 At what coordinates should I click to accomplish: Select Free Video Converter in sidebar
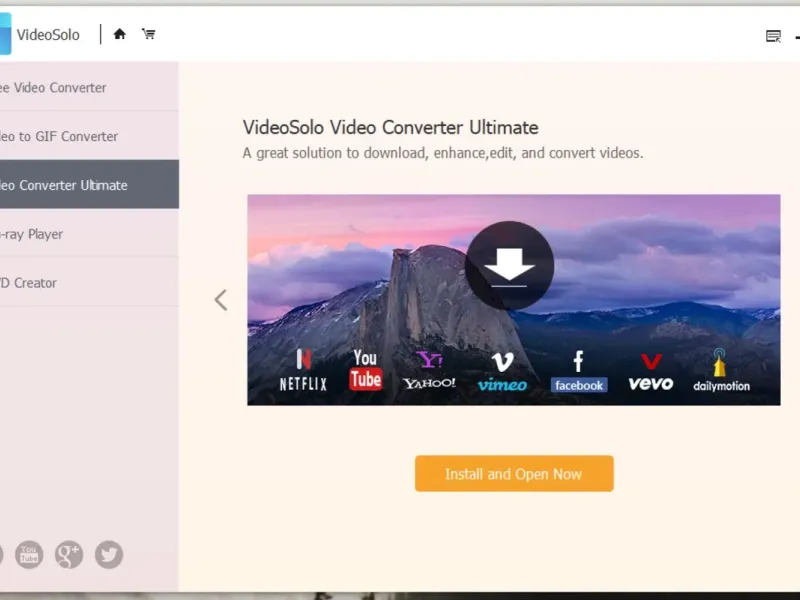point(89,87)
